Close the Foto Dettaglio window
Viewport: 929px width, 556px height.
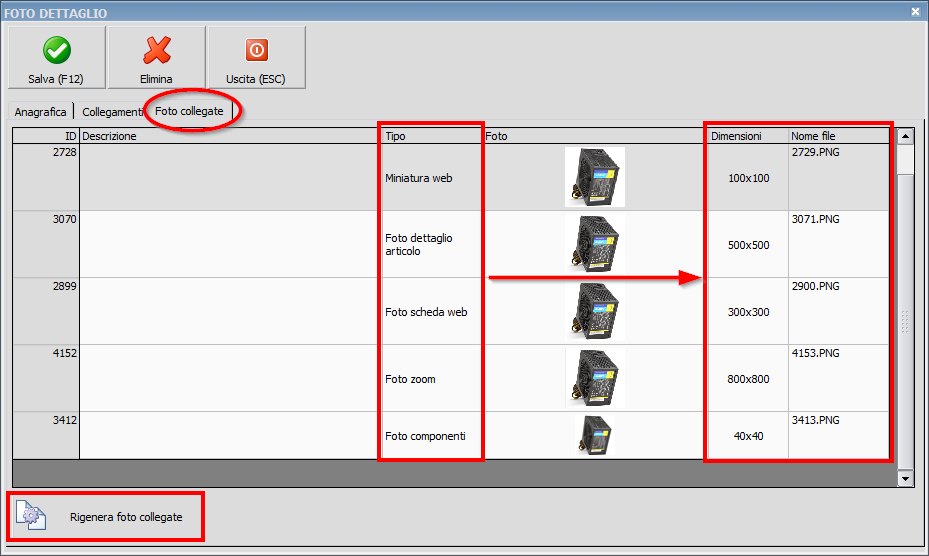point(915,12)
